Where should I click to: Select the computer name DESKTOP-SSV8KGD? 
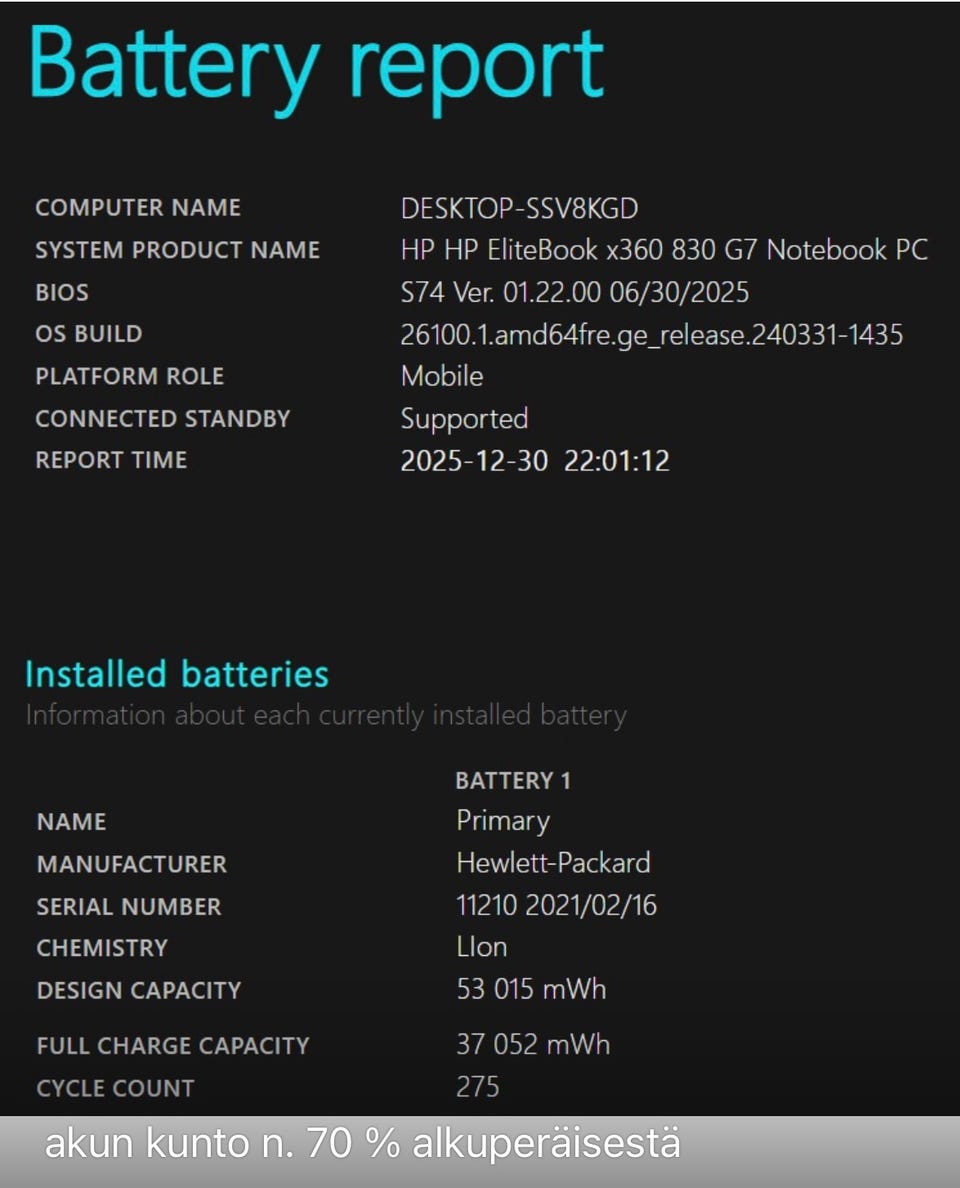(x=519, y=208)
